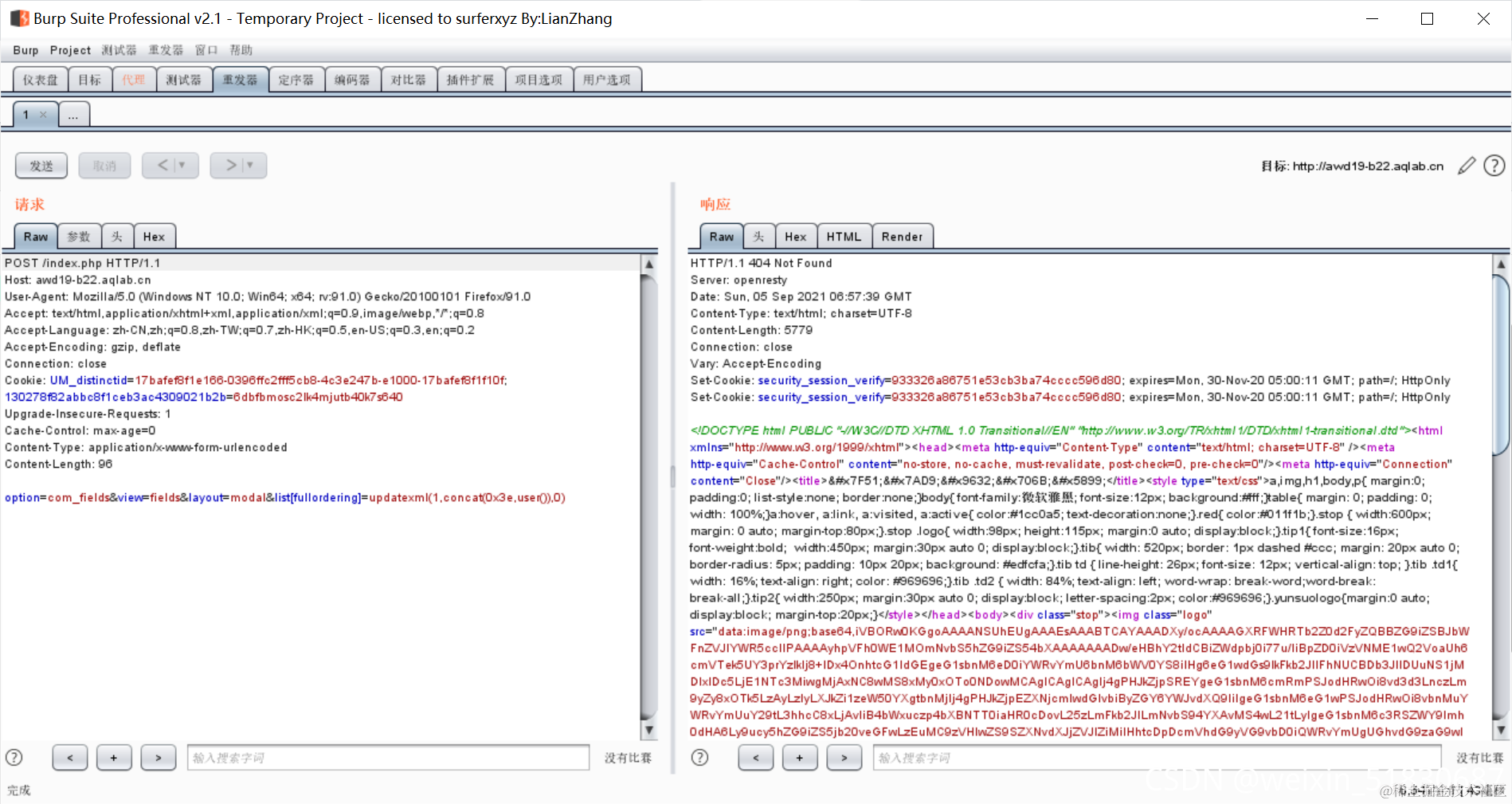The height and width of the screenshot is (804, 1512).
Task: Click the pencil icon to edit target
Action: [x=1467, y=166]
